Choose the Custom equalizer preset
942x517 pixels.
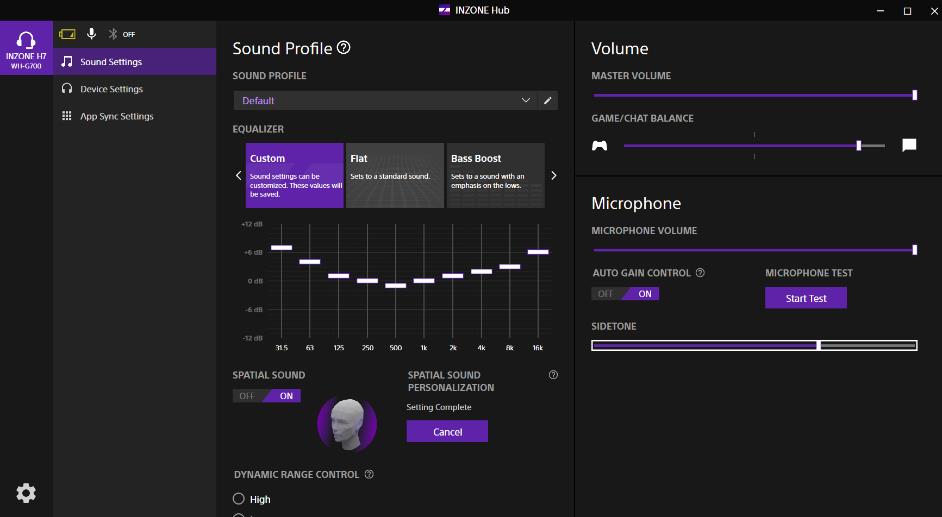tap(294, 175)
